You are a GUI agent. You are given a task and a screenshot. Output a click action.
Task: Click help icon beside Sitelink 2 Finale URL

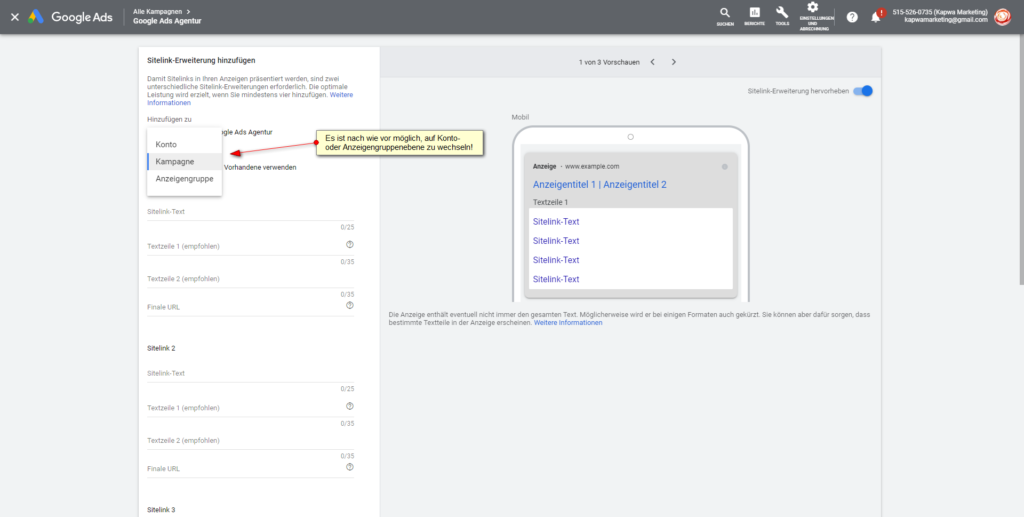350,467
